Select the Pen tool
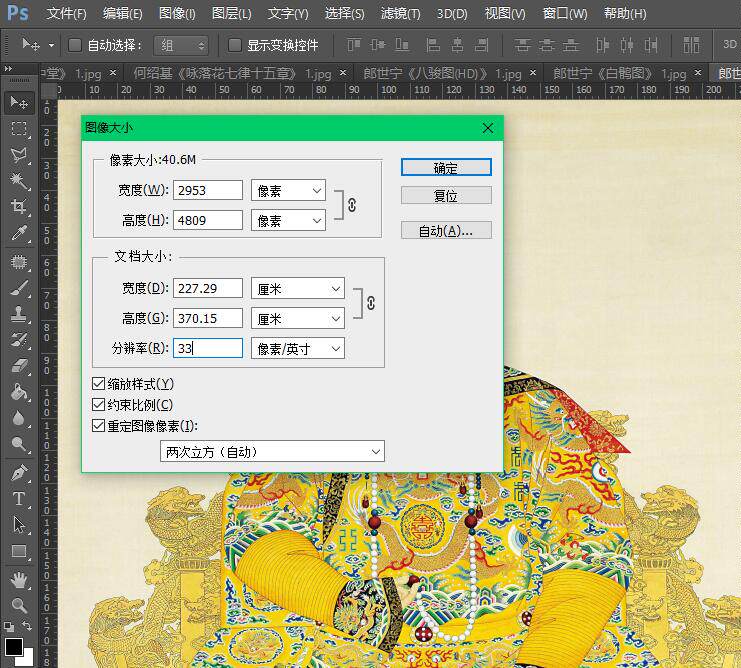Screen dimensions: 741x668 (19, 472)
